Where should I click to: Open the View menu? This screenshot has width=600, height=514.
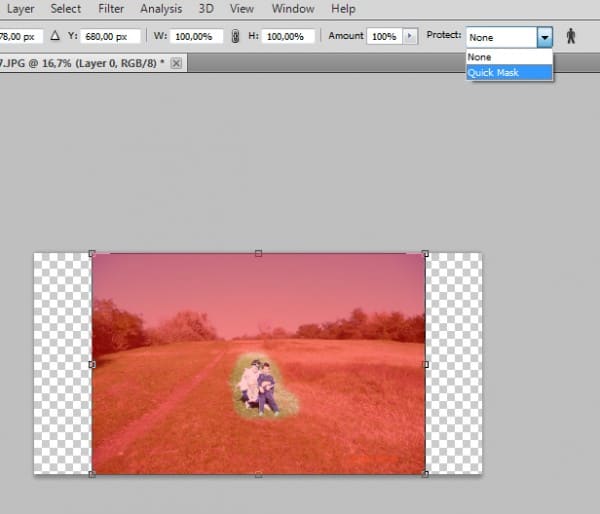pos(241,9)
